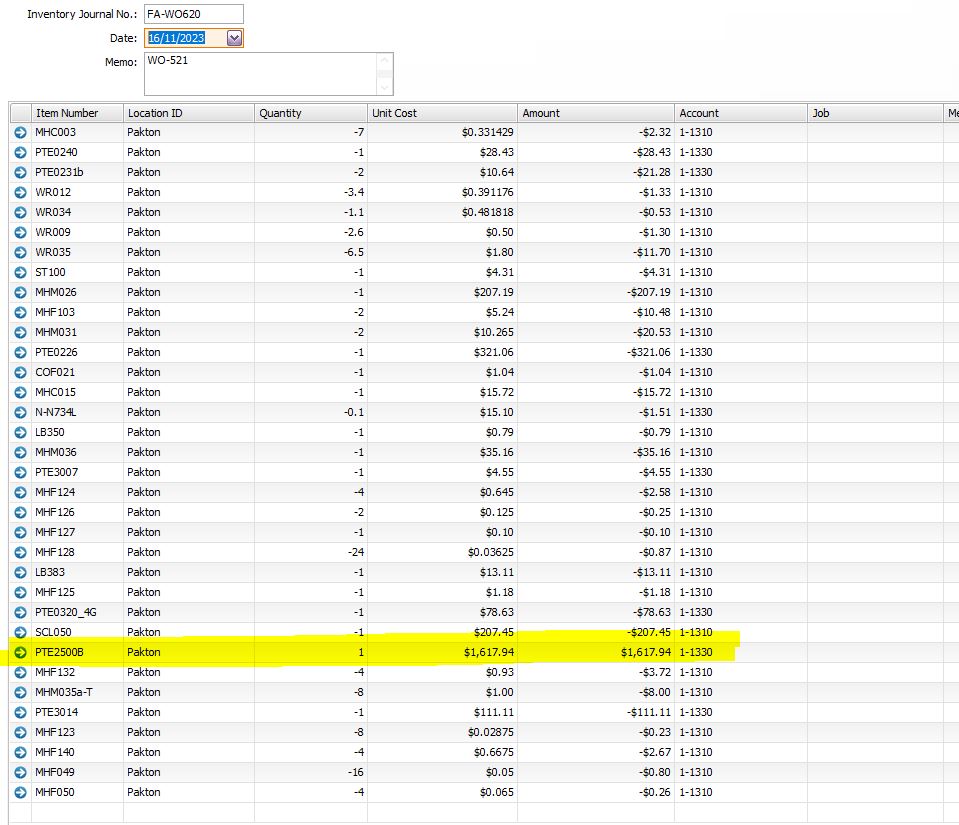The height and width of the screenshot is (825, 959).
Task: Select the MHM035a-T item number cell
Action: pos(77,692)
